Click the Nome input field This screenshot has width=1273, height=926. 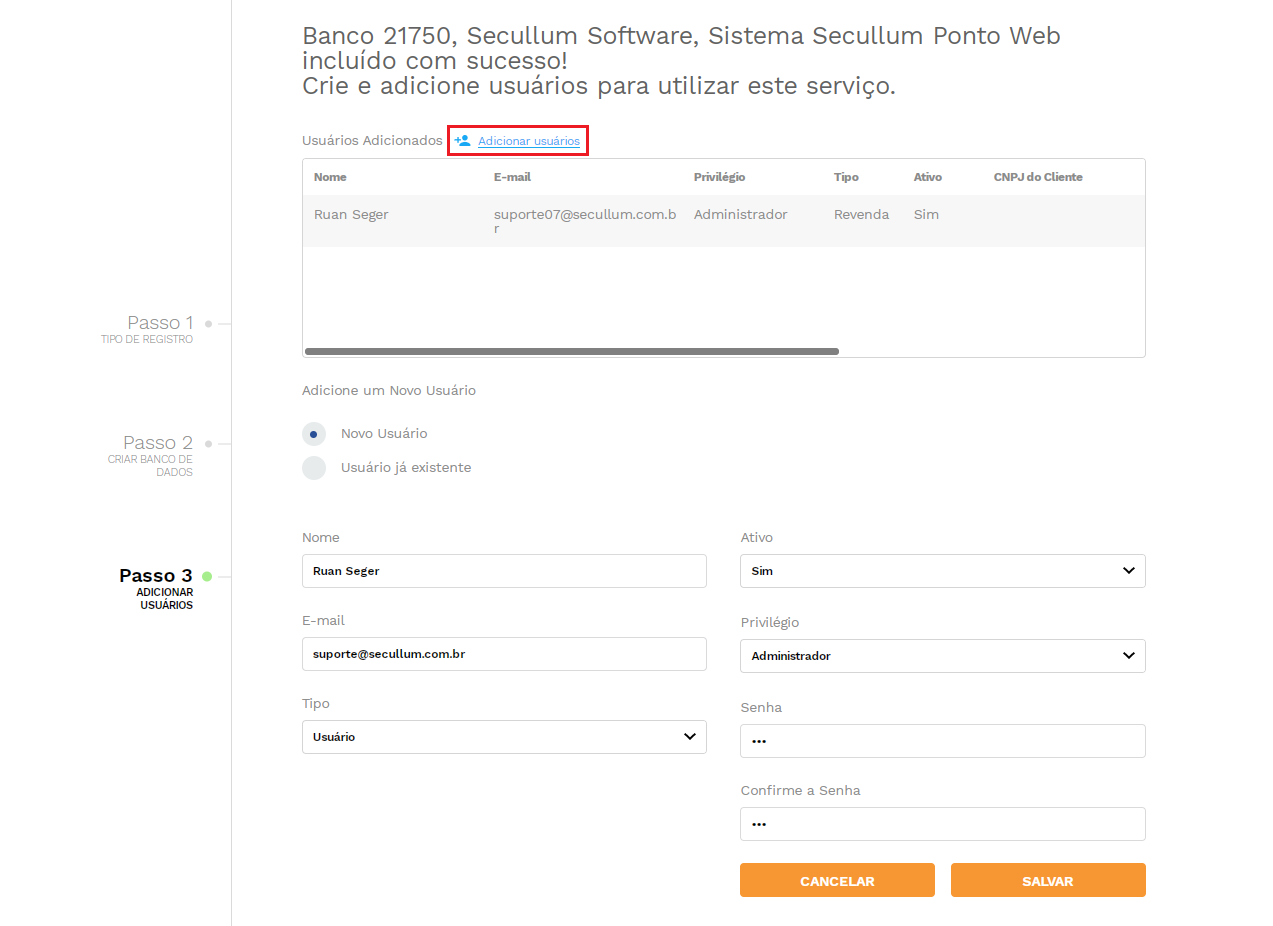[504, 571]
